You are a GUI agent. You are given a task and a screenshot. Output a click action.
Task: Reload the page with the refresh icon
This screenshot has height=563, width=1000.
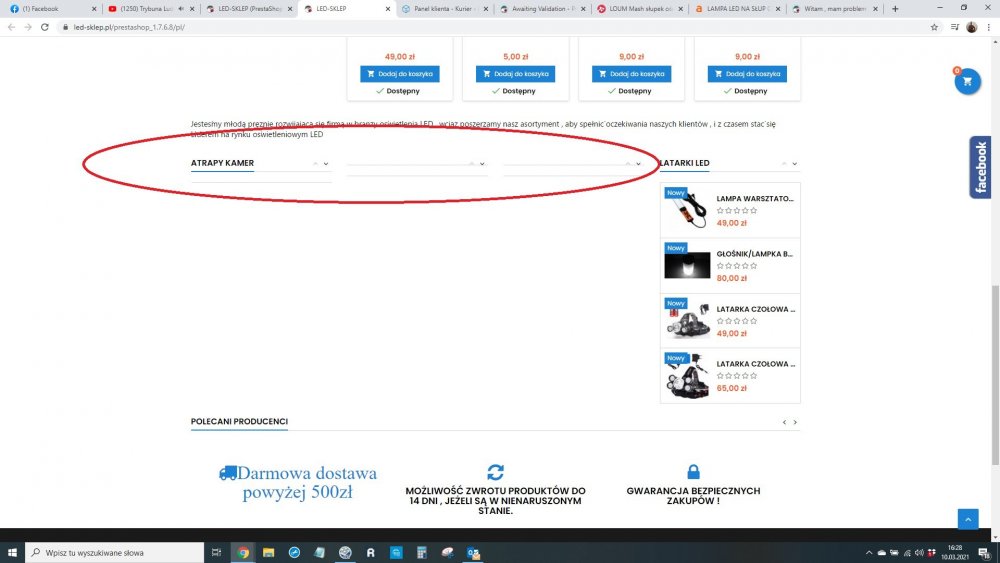[x=45, y=27]
